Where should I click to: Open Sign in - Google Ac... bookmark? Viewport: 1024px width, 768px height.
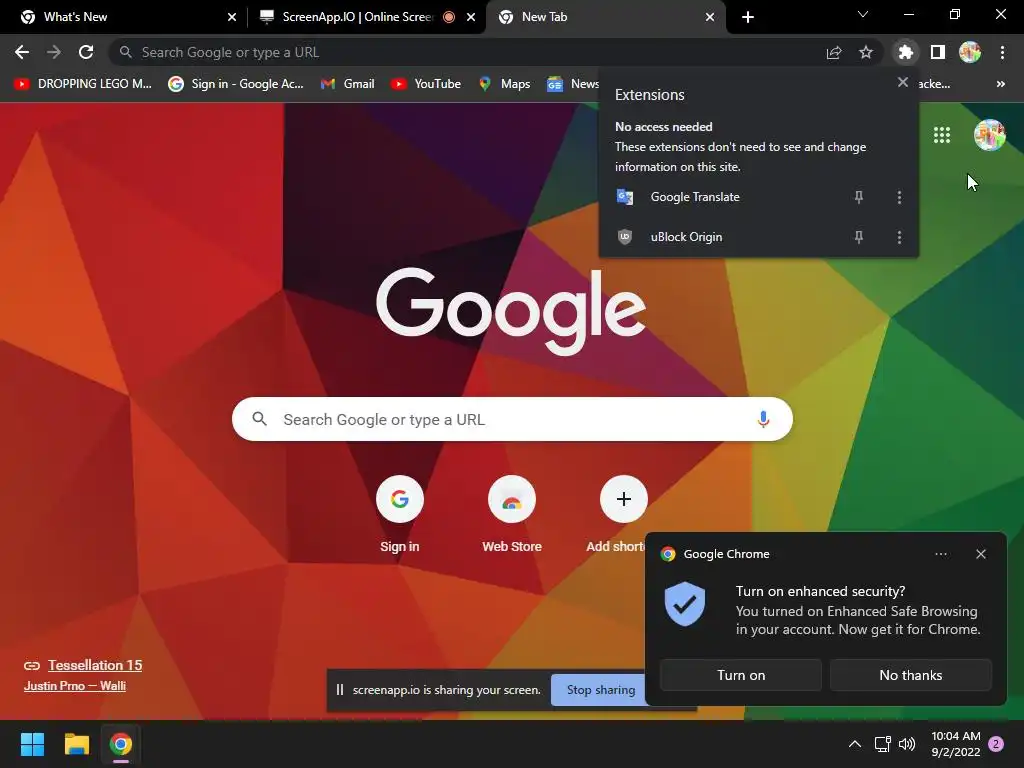(x=236, y=84)
